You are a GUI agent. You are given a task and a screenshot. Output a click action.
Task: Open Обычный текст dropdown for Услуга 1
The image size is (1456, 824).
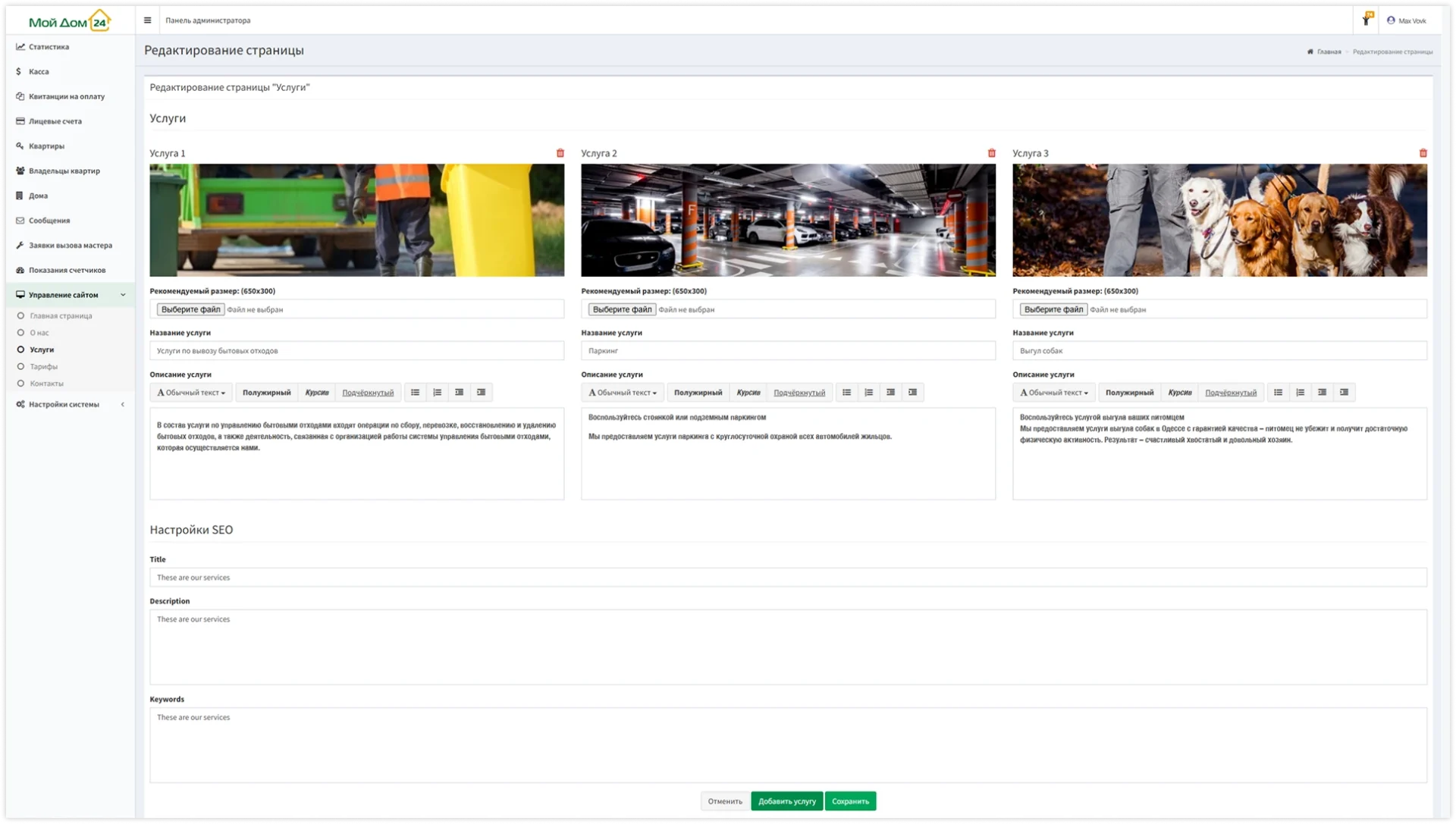pyautogui.click(x=191, y=393)
